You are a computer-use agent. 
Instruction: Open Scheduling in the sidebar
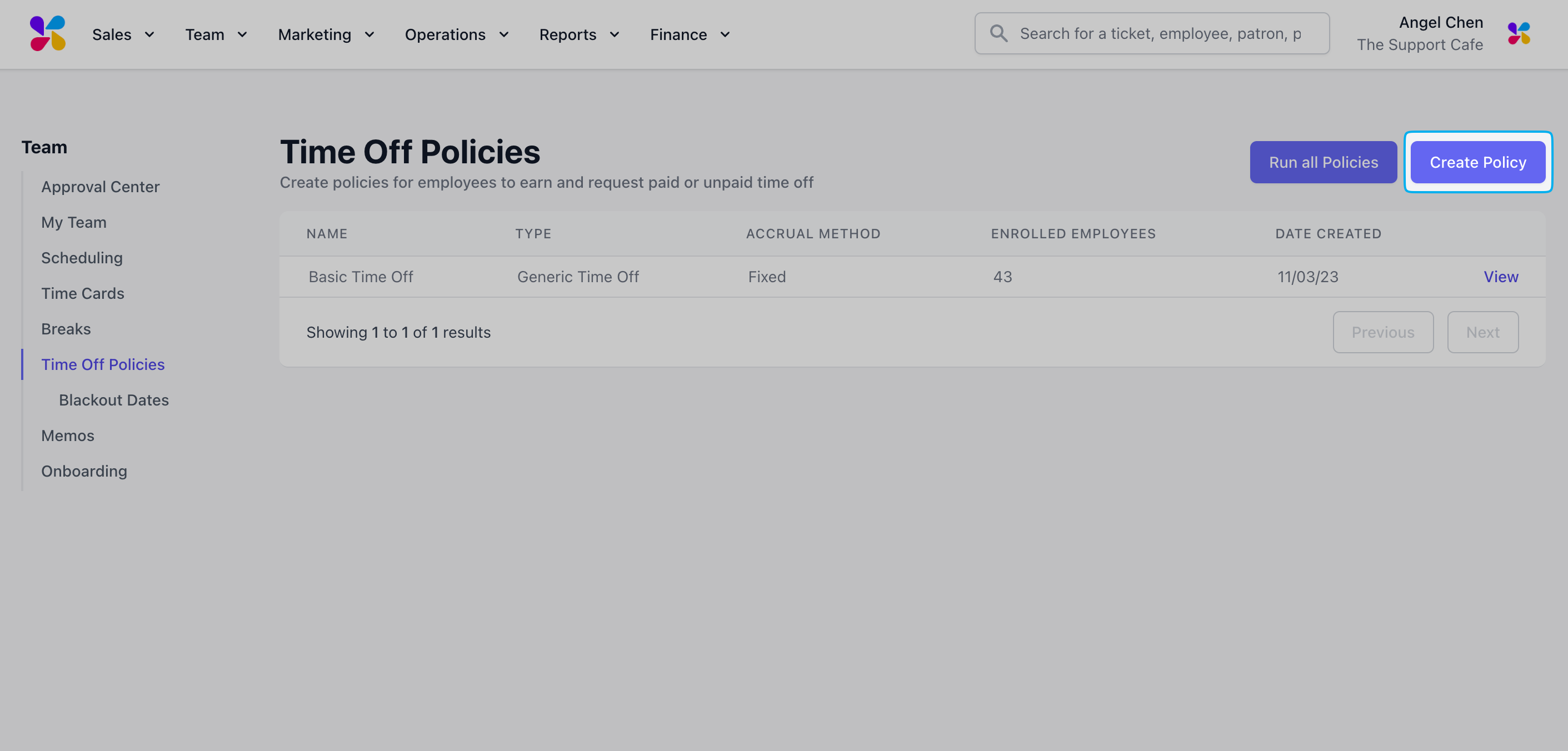82,258
